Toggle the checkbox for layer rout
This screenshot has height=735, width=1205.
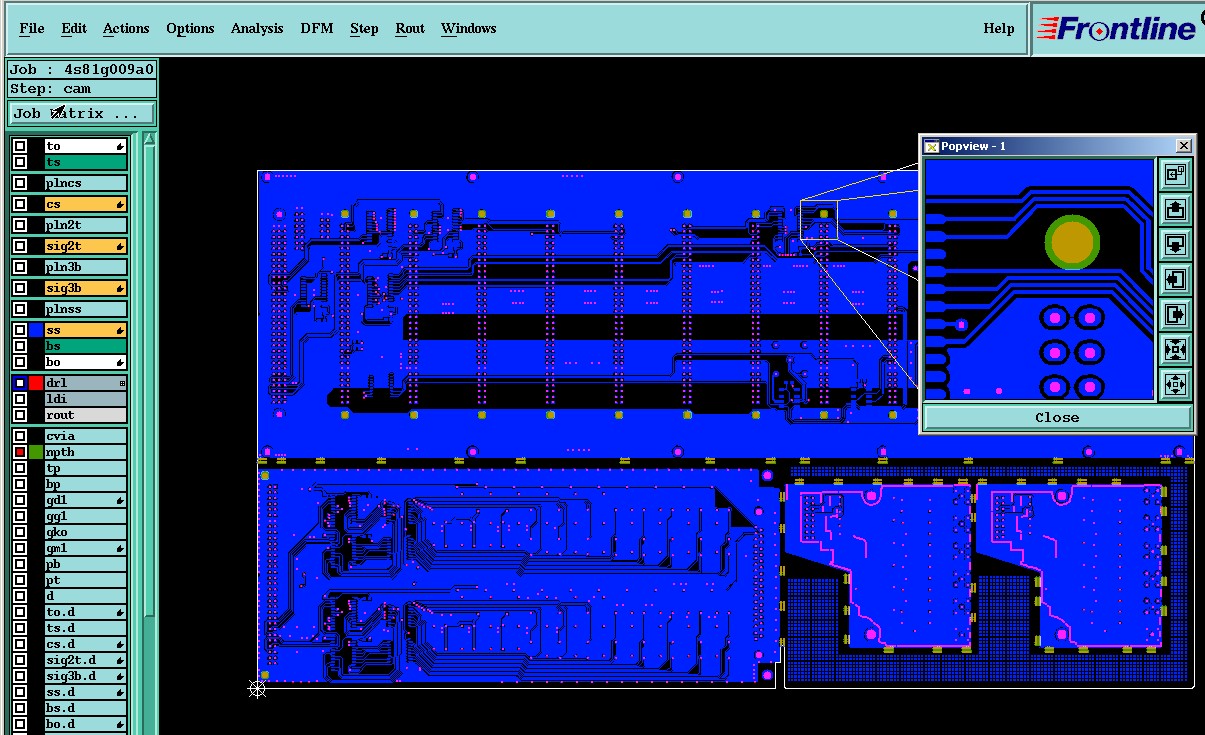click(x=20, y=415)
